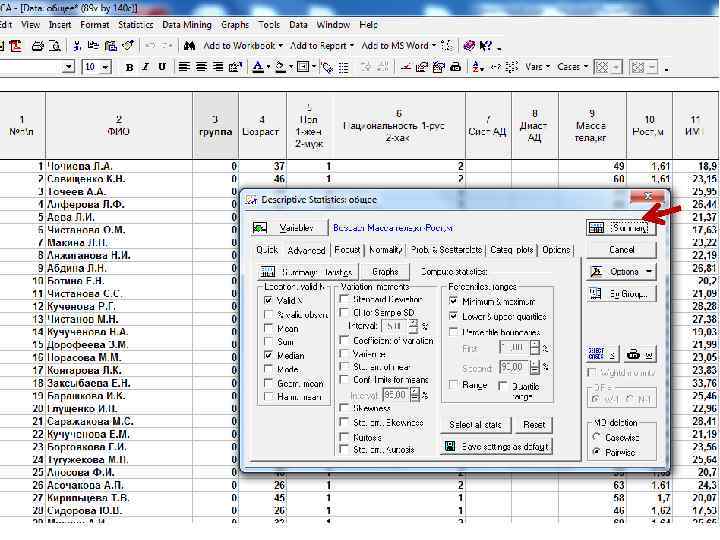Switch to the Normality tab

[x=386, y=250]
